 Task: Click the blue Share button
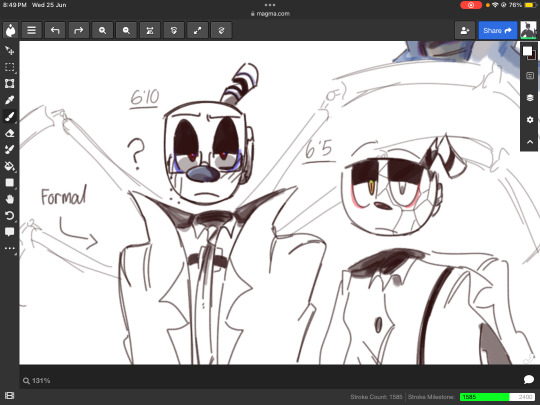click(x=497, y=30)
